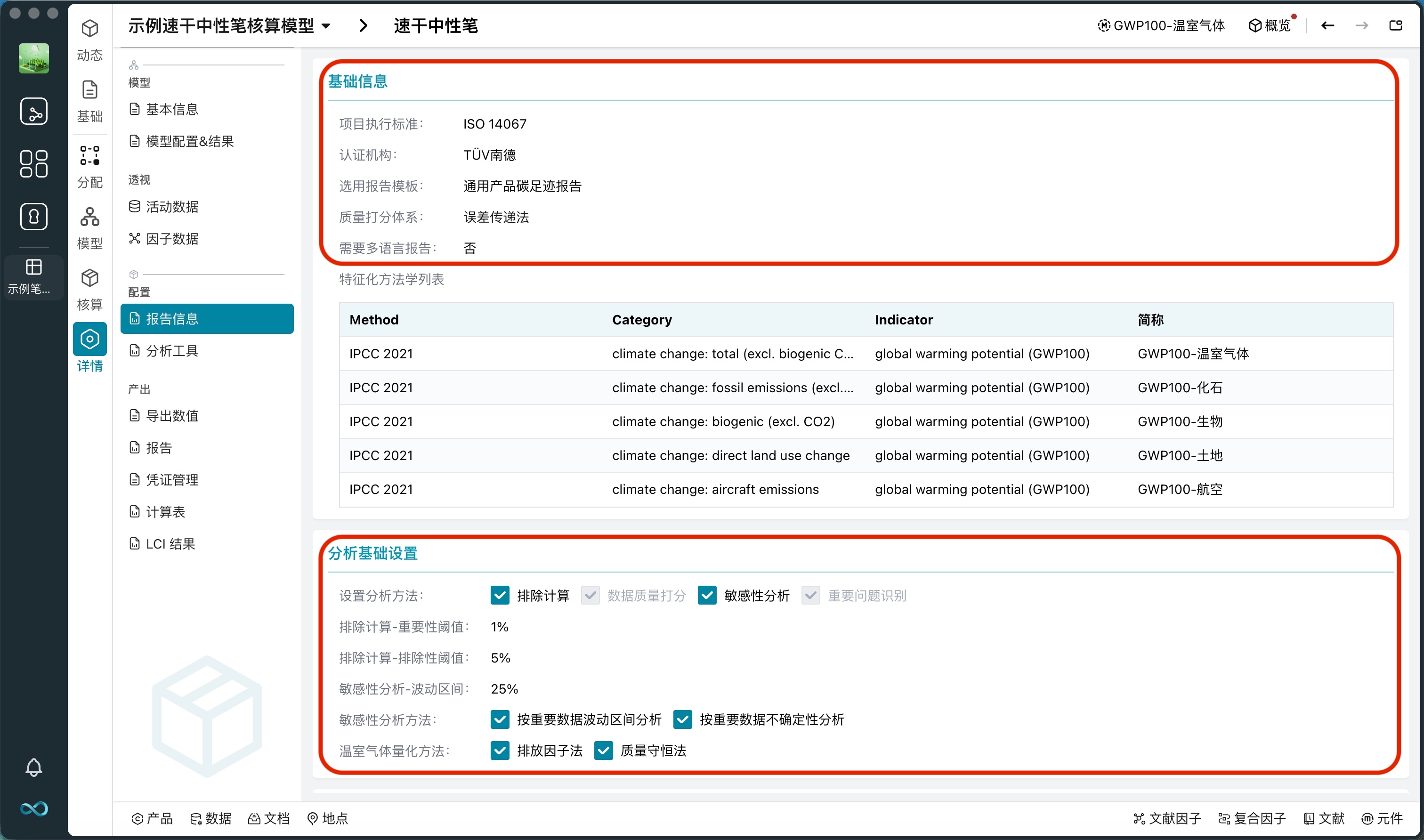The image size is (1424, 840).
Task: Click the breadcrumb chevron before 速干中性笔
Action: [x=364, y=25]
